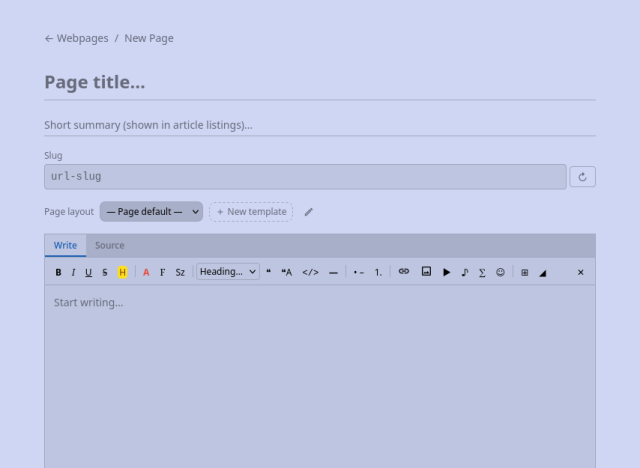Apply underline formatting
640x468 pixels.
88,272
